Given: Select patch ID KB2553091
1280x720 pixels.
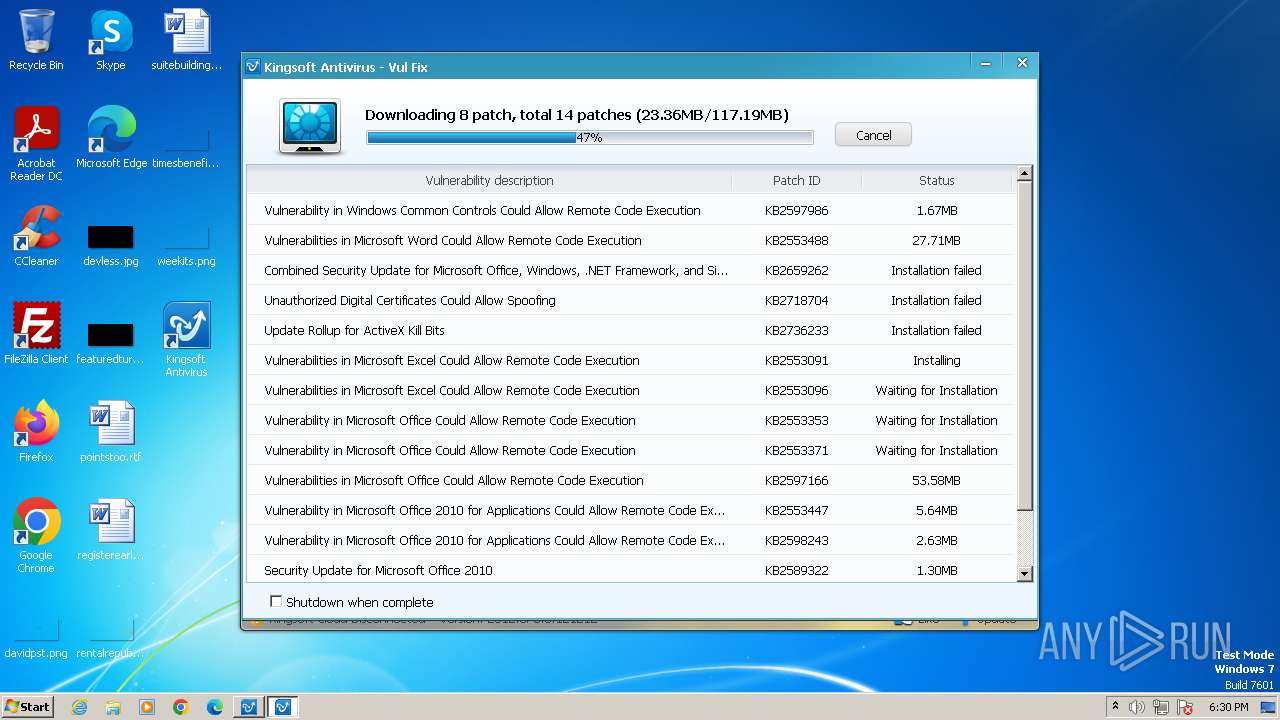Looking at the screenshot, I should [x=796, y=360].
